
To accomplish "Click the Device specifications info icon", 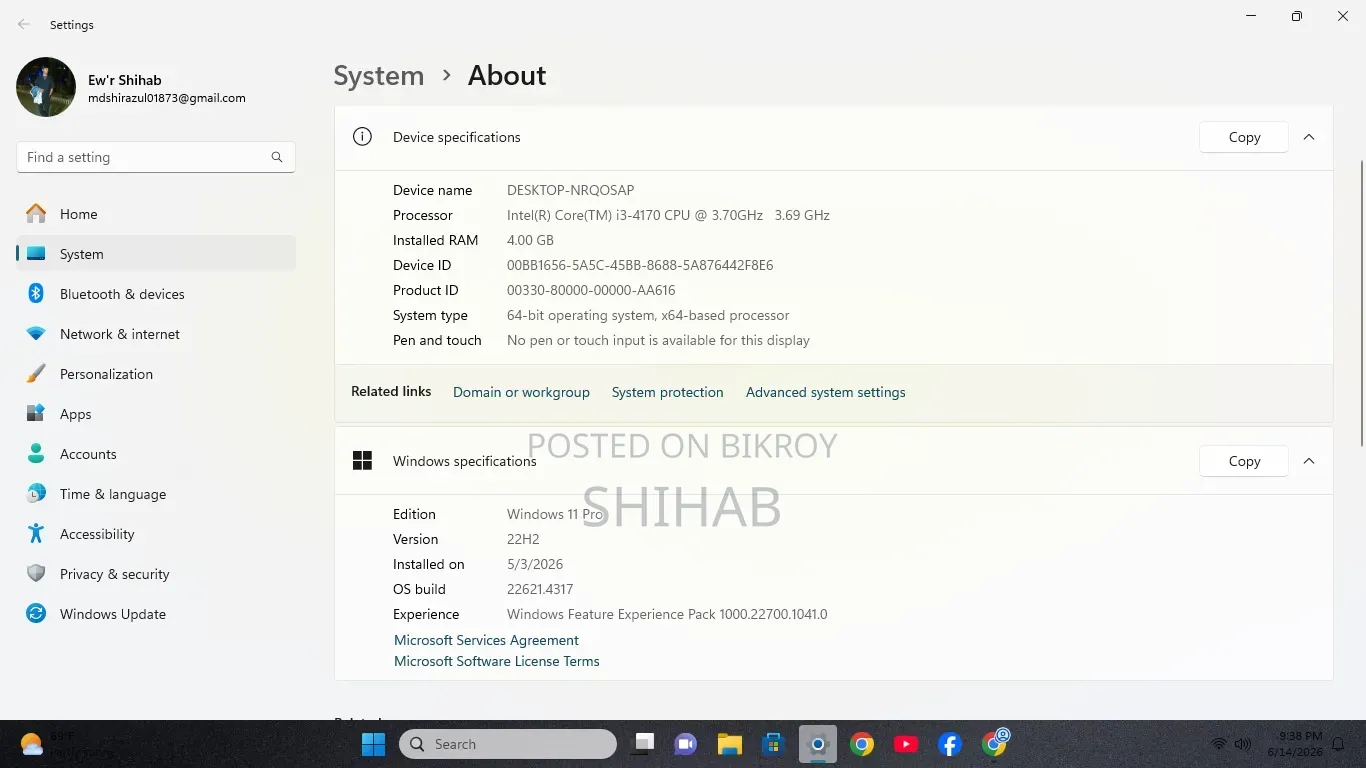I will 362,137.
